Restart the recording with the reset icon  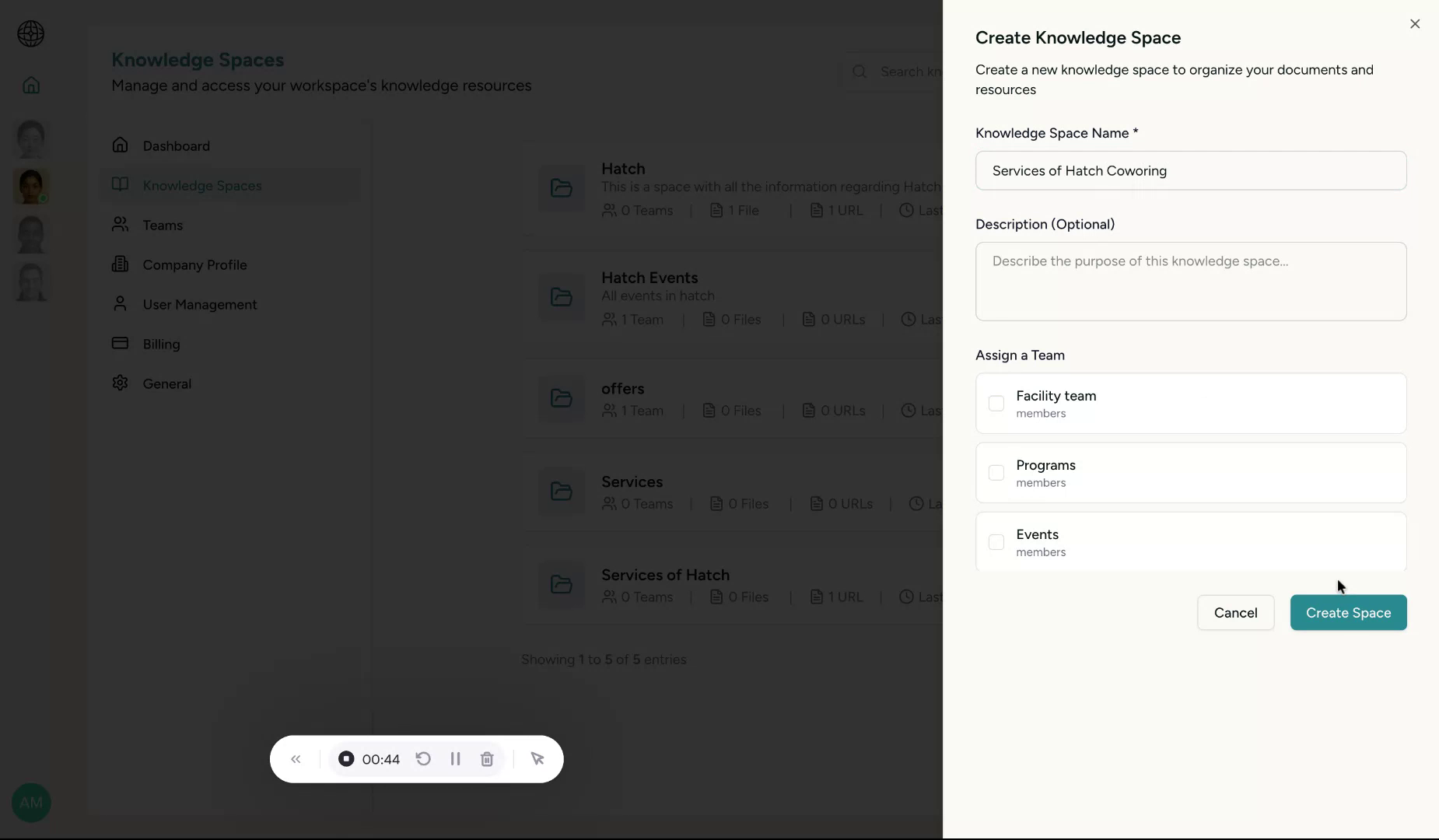[x=422, y=759]
